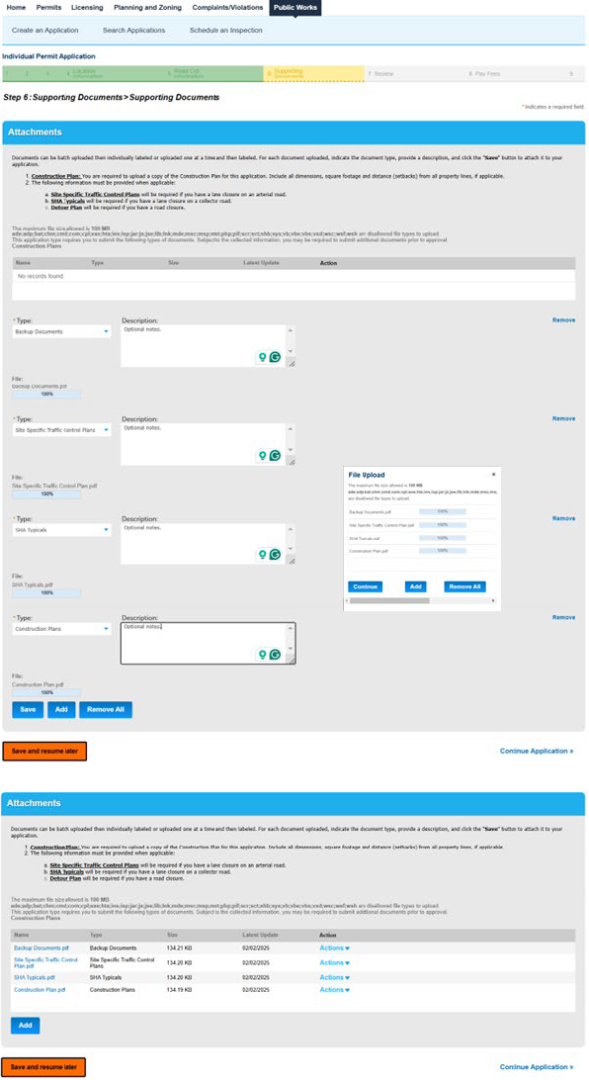This screenshot has width=589, height=1080.
Task: Select Schedule an Inspection menu item
Action: tap(226, 30)
